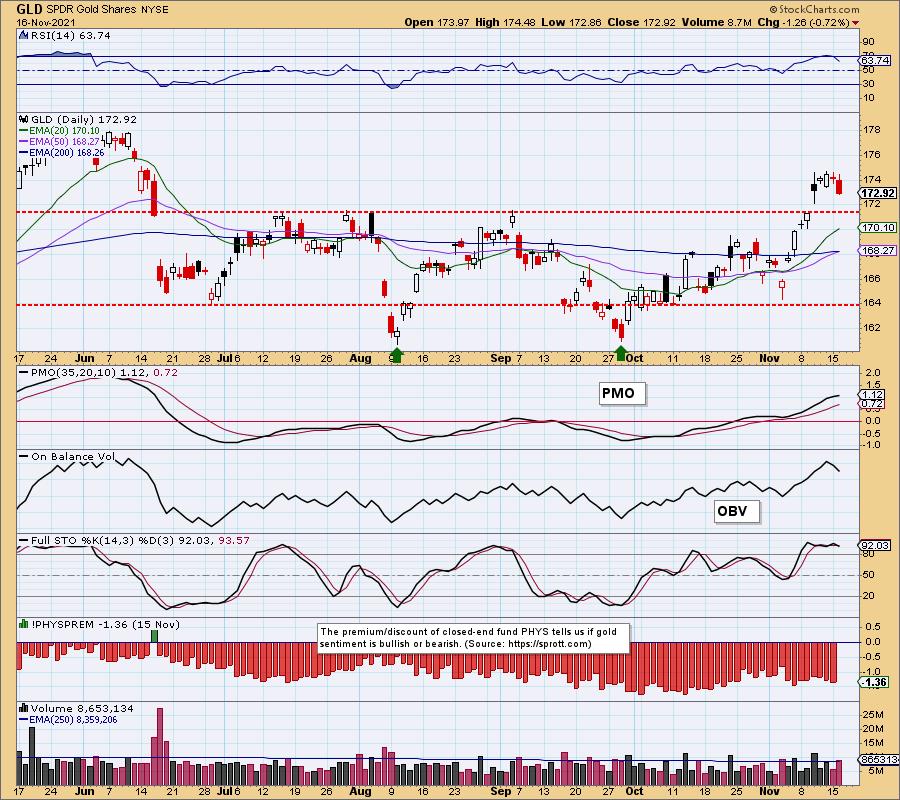Viewport: 900px width, 800px height.
Task: Click the dark blue EMA(200) legend line
Action: coord(24,153)
